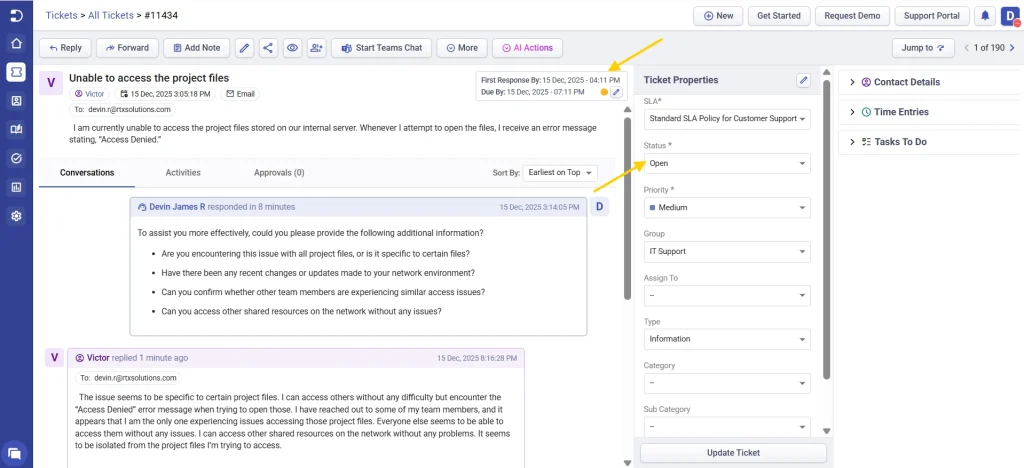This screenshot has height=468, width=1024.
Task: Click the Email source chip
Action: (240, 94)
